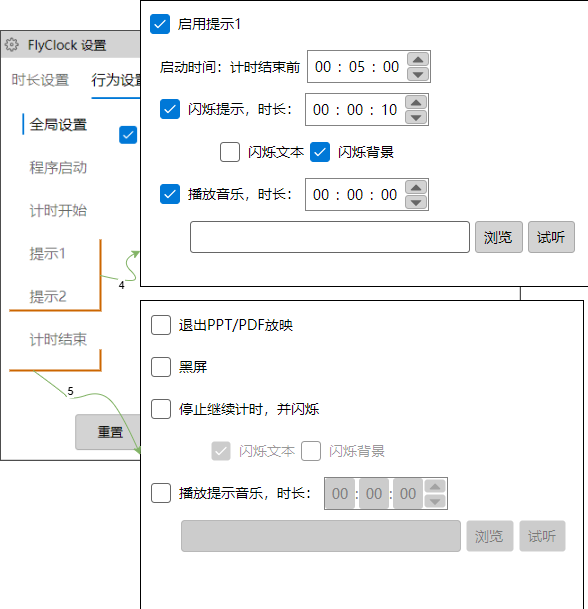Disable the 启用提示1 checkbox
This screenshot has width=588, height=609.
[160, 24]
